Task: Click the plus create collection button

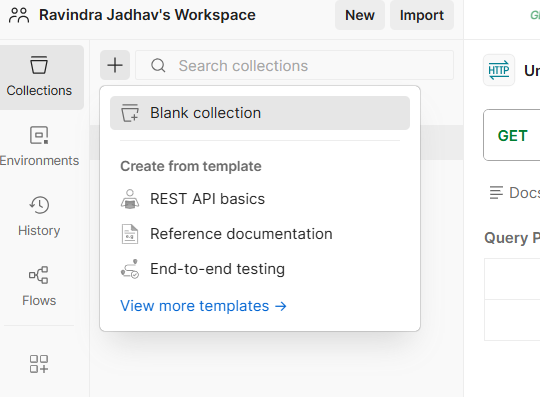Action: (115, 65)
